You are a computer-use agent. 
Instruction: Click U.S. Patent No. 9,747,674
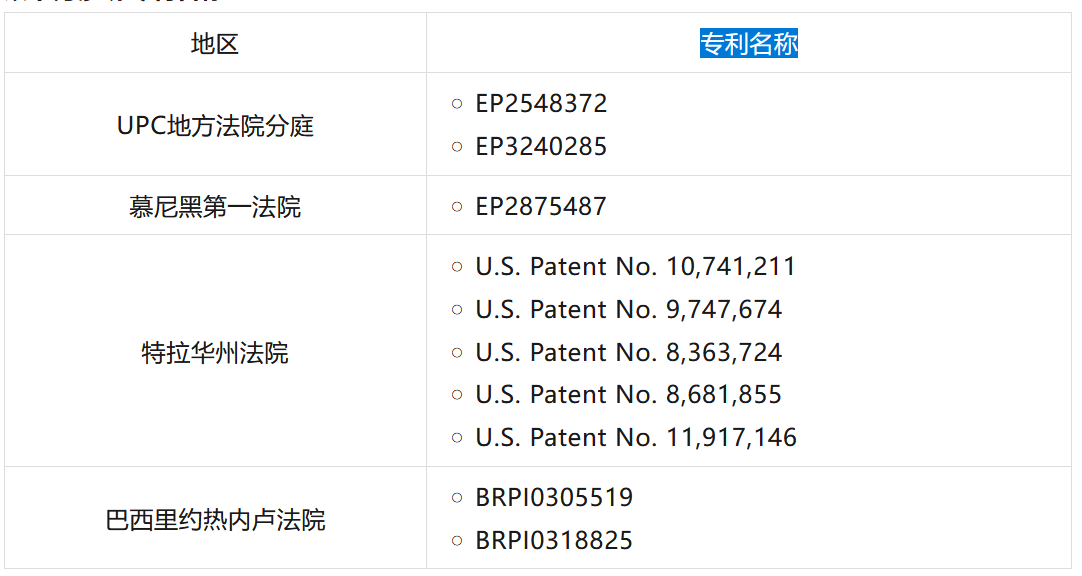tap(628, 310)
